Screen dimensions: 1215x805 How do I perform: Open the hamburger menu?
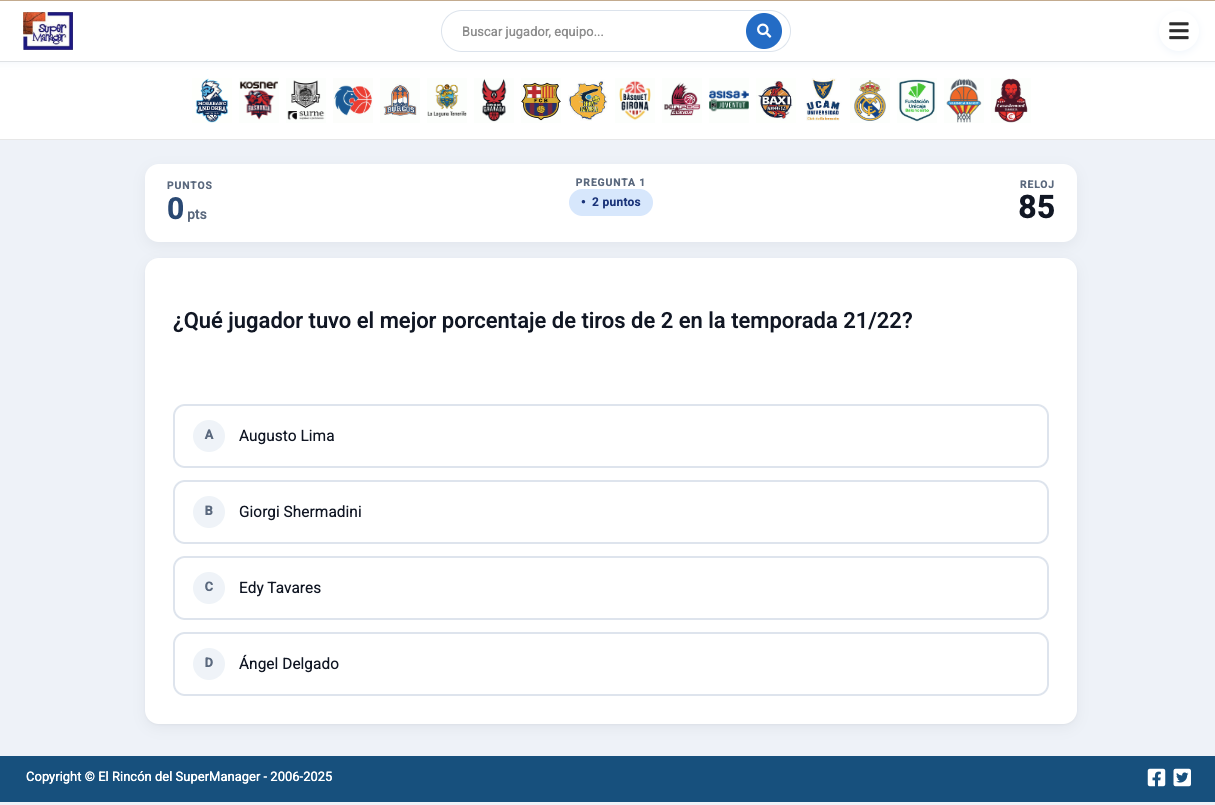coord(1178,31)
